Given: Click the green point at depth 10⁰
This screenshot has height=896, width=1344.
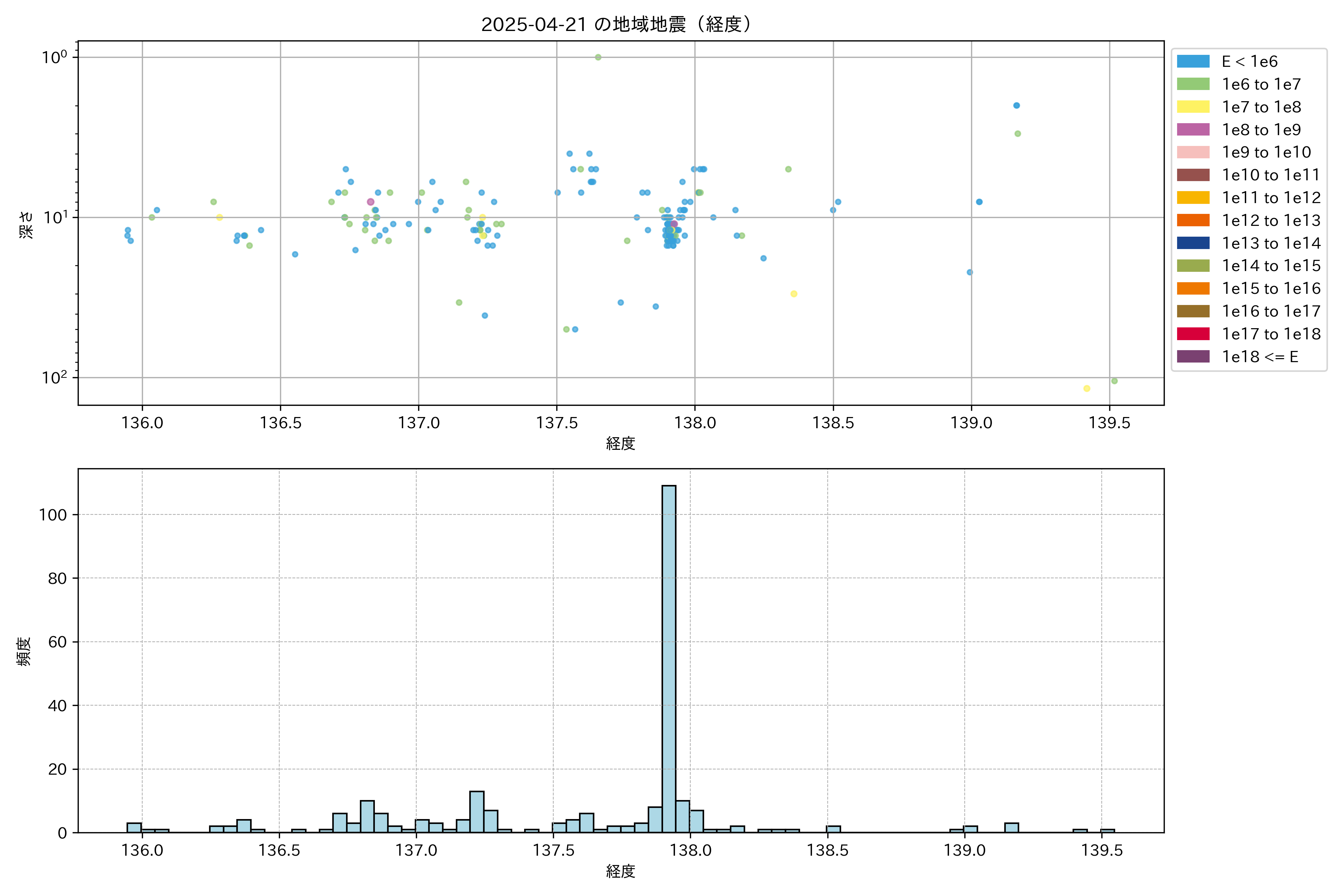Looking at the screenshot, I should point(598,57).
